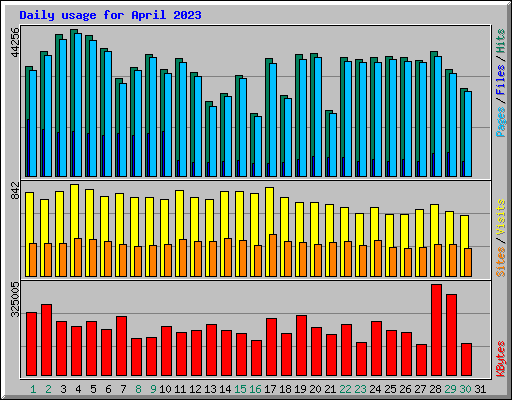Image resolution: width=512 pixels, height=400 pixels.
Task: Click the 'Daily usage for April 2023' title
Action: pyautogui.click(x=110, y=15)
